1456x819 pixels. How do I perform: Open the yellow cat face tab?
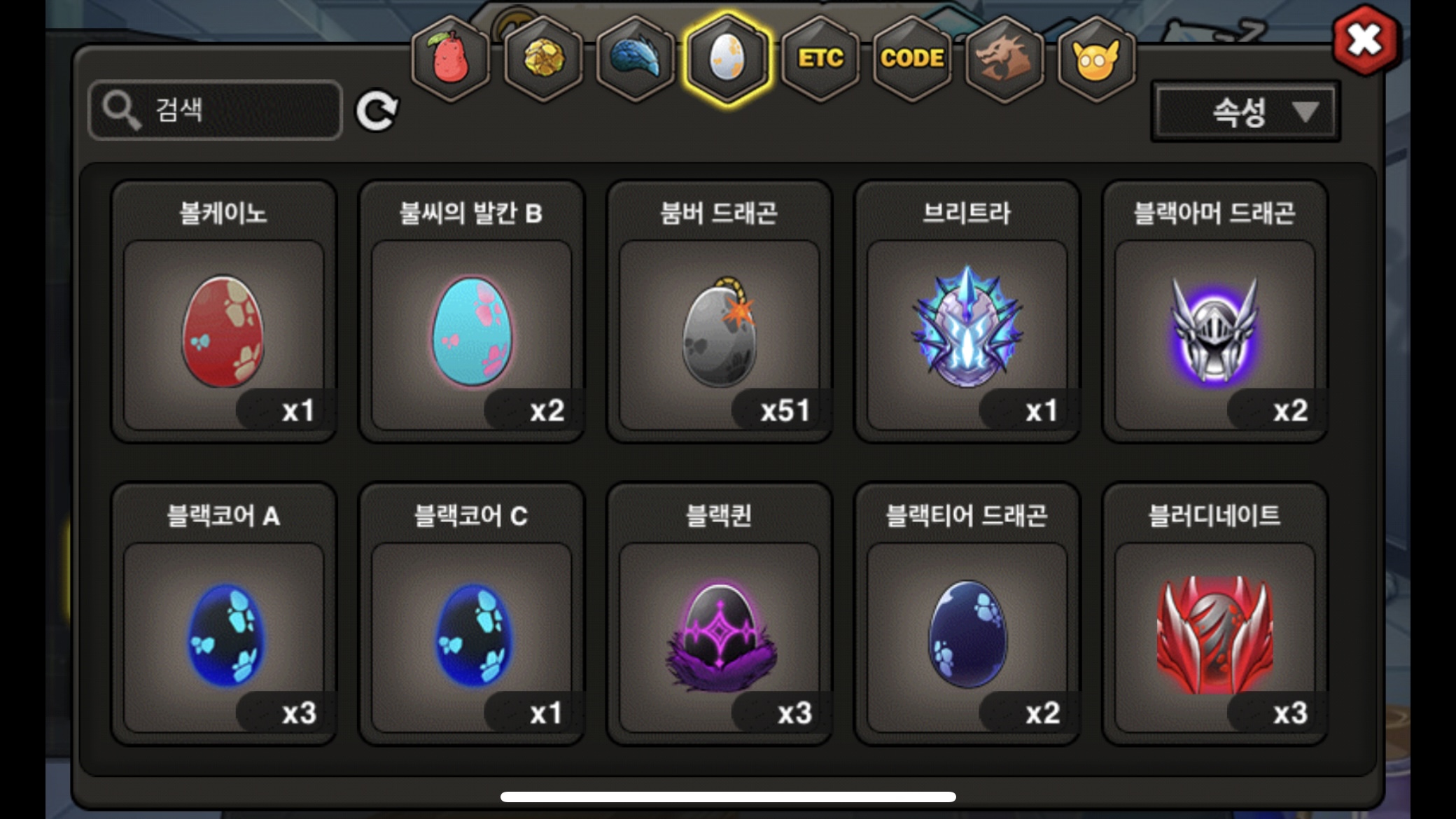(1096, 59)
